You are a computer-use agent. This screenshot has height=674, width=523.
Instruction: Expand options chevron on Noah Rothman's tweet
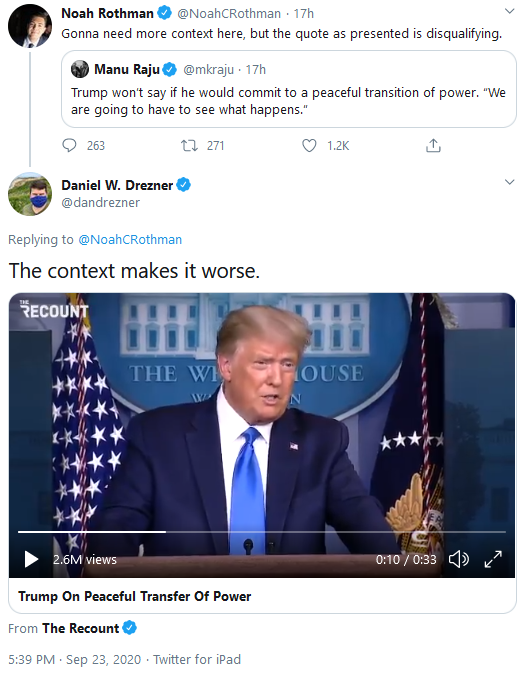tap(509, 12)
